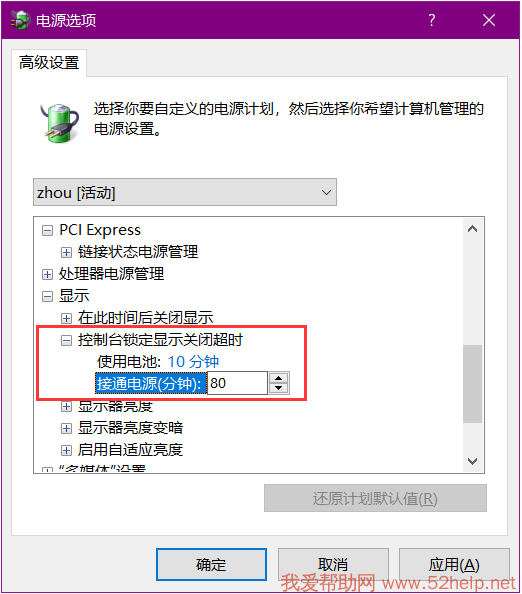Decrease minutes with spinner down arrow
Viewport: 522px width, 594px height.
coord(278,388)
